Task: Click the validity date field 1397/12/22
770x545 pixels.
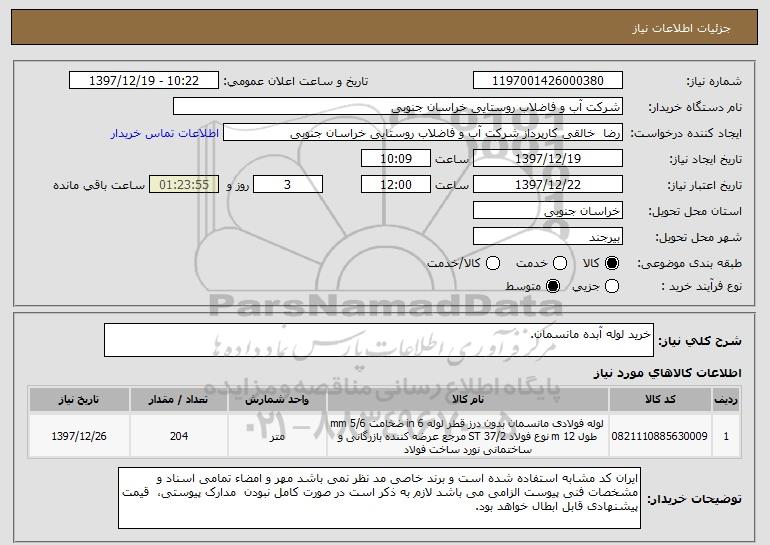Action: coord(548,185)
